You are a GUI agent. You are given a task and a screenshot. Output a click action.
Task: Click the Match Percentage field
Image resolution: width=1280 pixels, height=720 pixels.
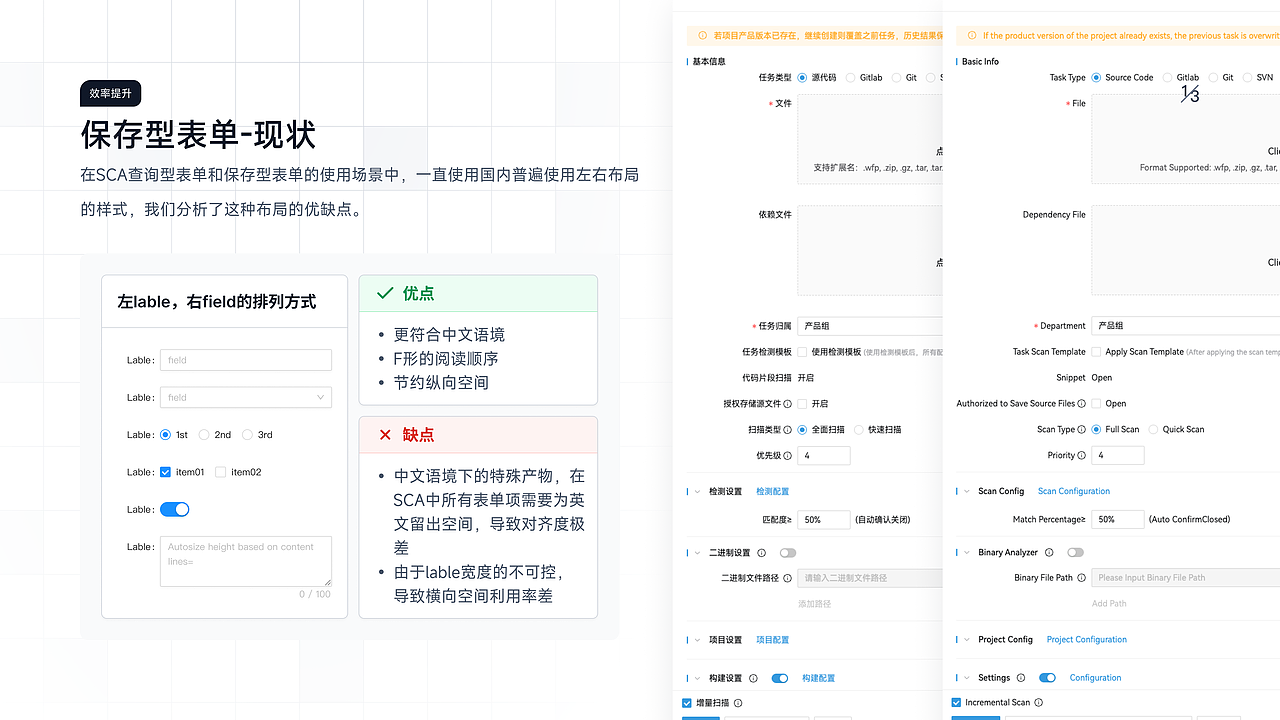(1118, 520)
